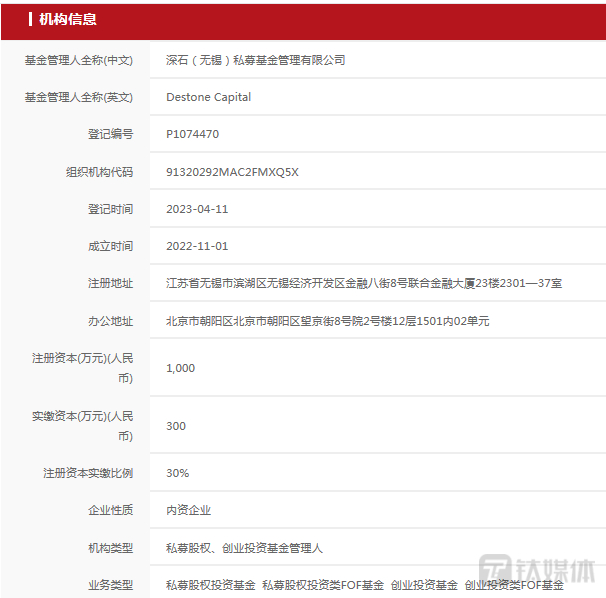Screen dimensions: 606x598
Task: Click the 登记编号 label
Action: tap(111, 134)
